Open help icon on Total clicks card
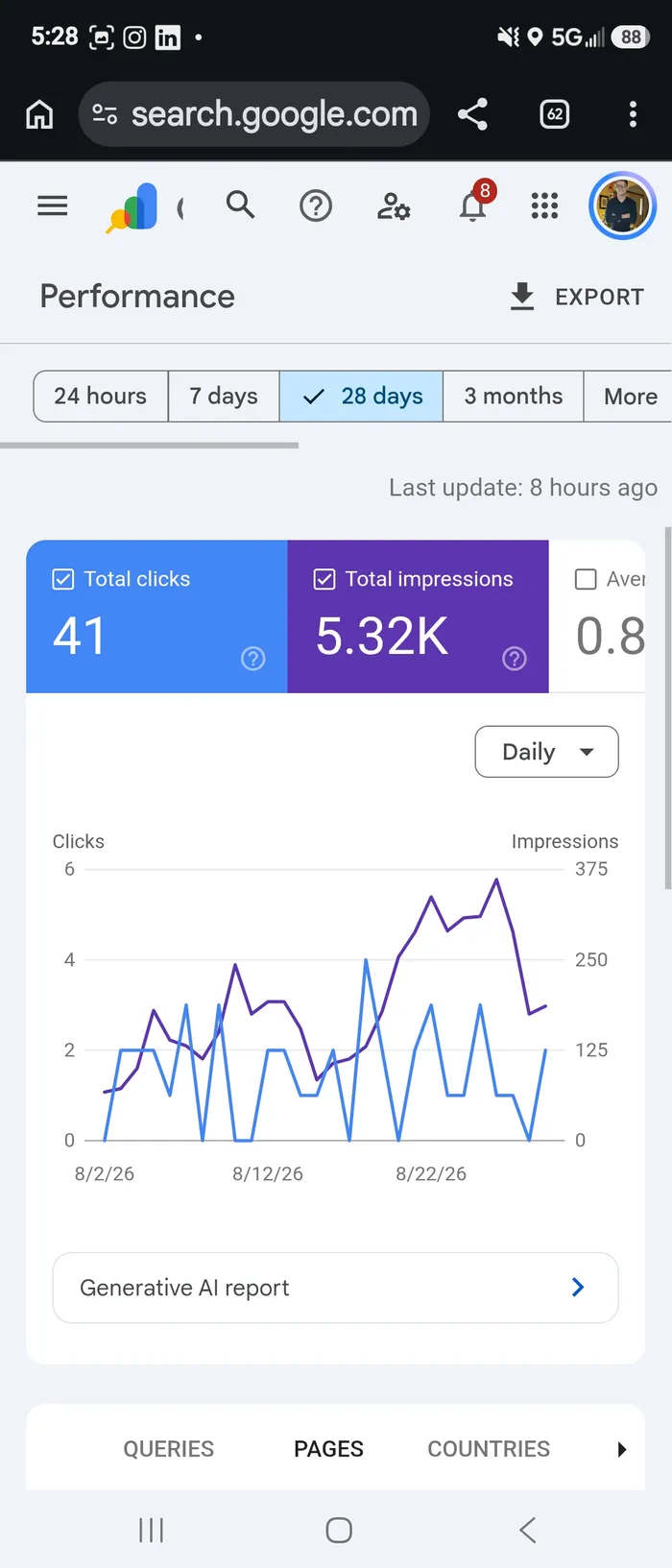 click(253, 659)
